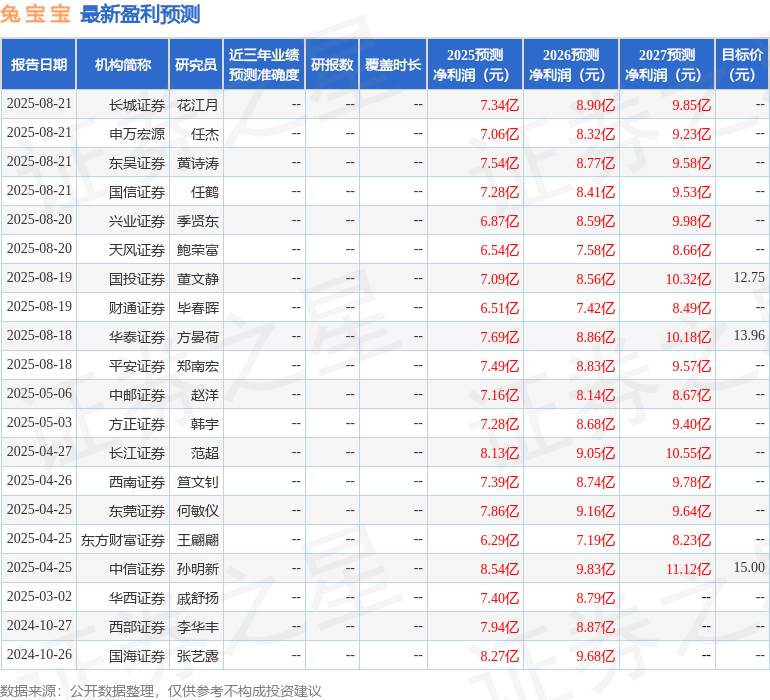Click 2027 forecast value 10.55亿
770x700 pixels.
tap(688, 453)
